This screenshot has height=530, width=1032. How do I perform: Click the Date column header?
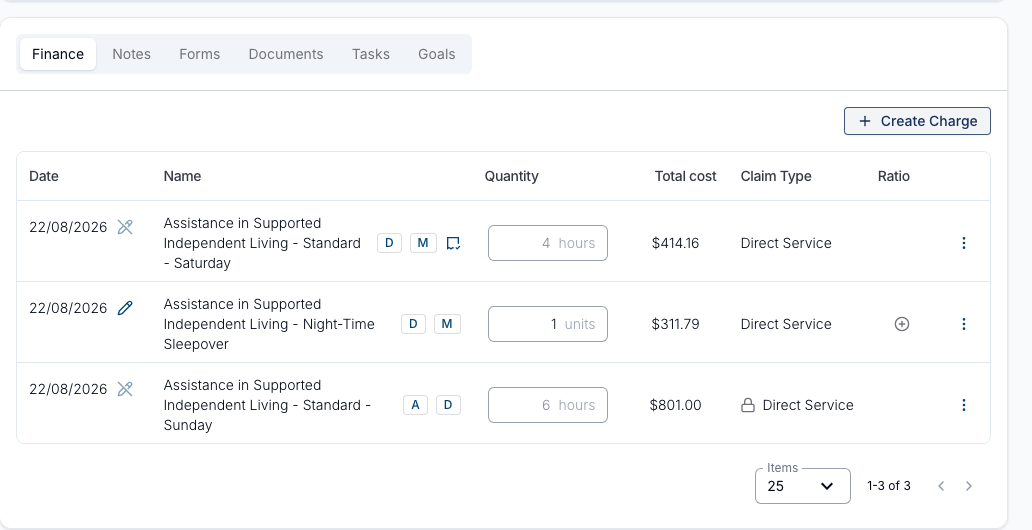(x=44, y=176)
